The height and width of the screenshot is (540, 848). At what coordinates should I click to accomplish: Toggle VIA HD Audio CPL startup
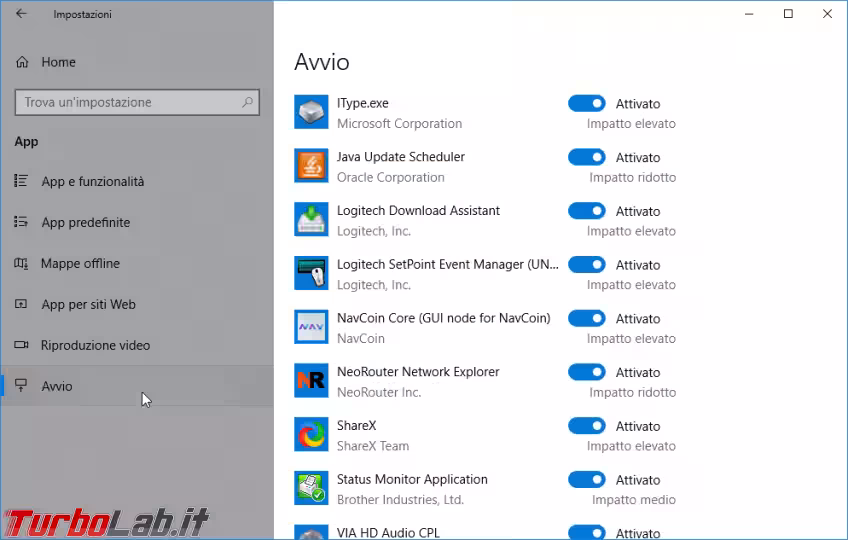point(587,532)
